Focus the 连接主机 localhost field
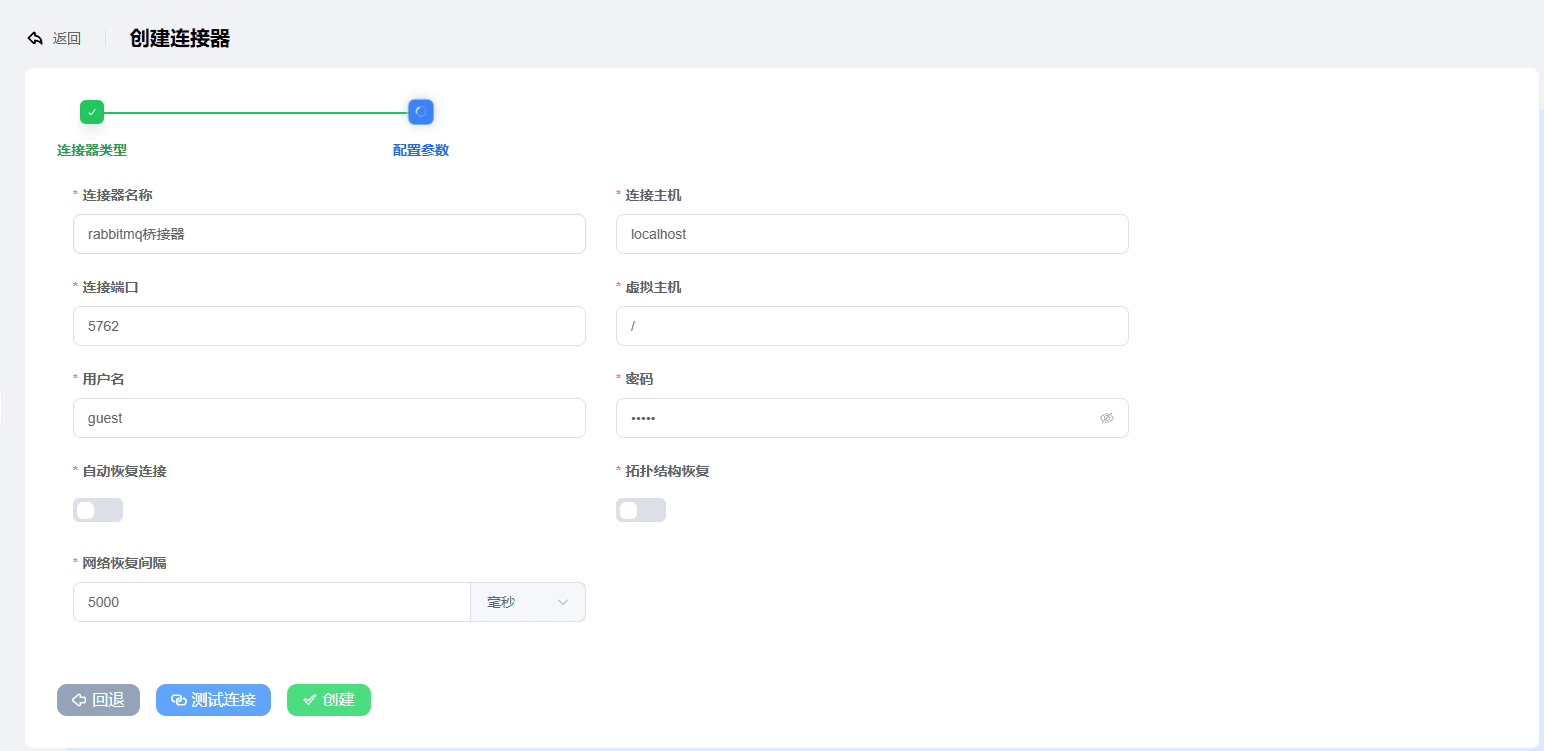The width and height of the screenshot is (1544, 751). (x=872, y=234)
